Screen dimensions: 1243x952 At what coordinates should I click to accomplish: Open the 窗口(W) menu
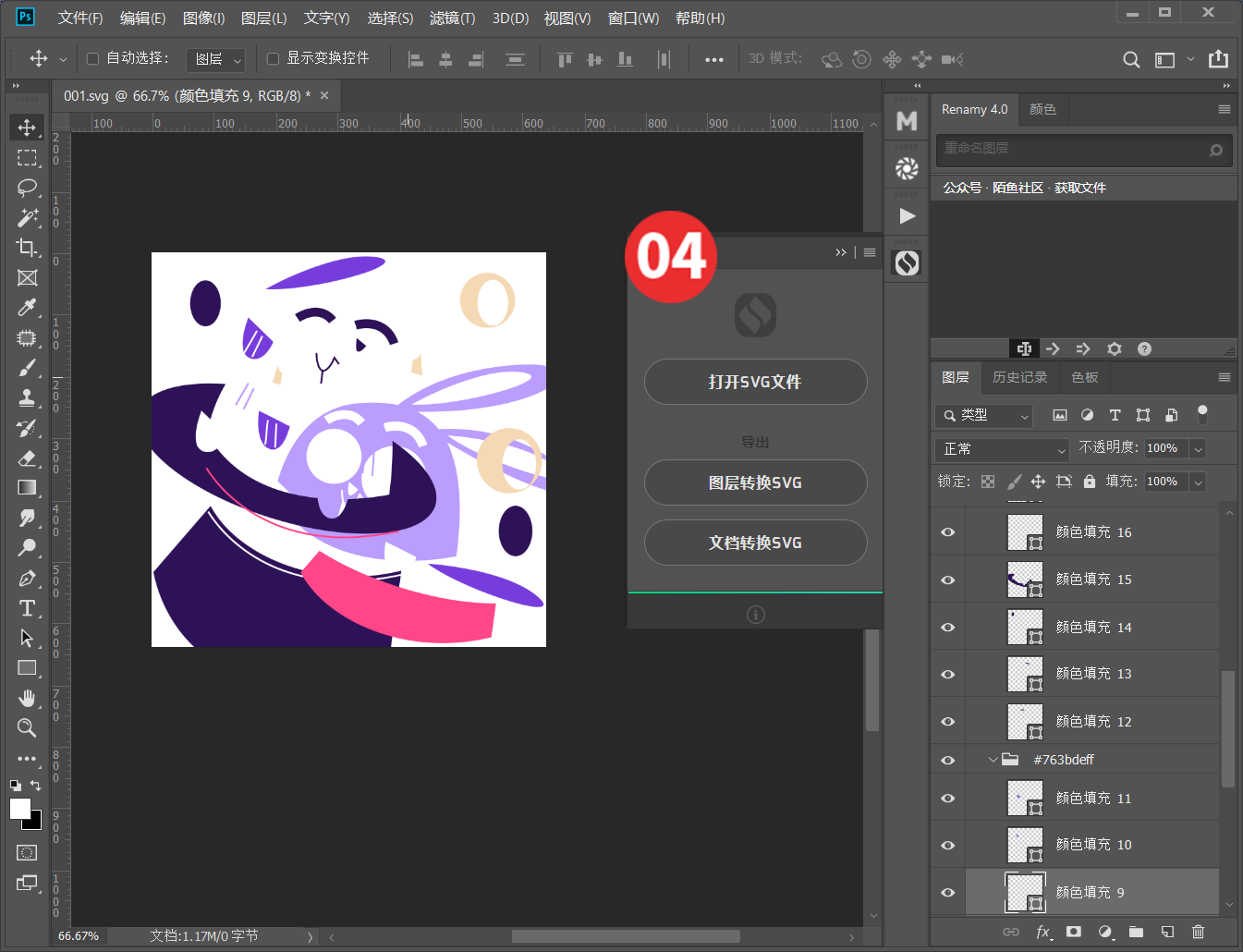pyautogui.click(x=634, y=18)
